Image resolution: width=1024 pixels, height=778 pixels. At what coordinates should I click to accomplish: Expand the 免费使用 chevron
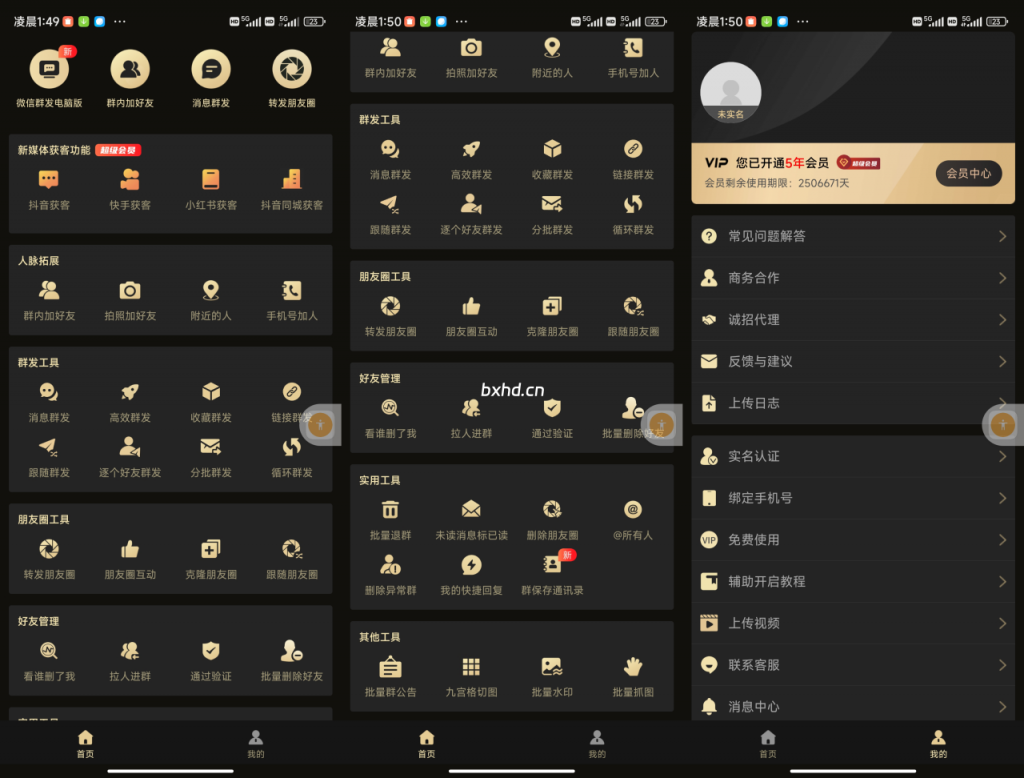[x=1002, y=540]
